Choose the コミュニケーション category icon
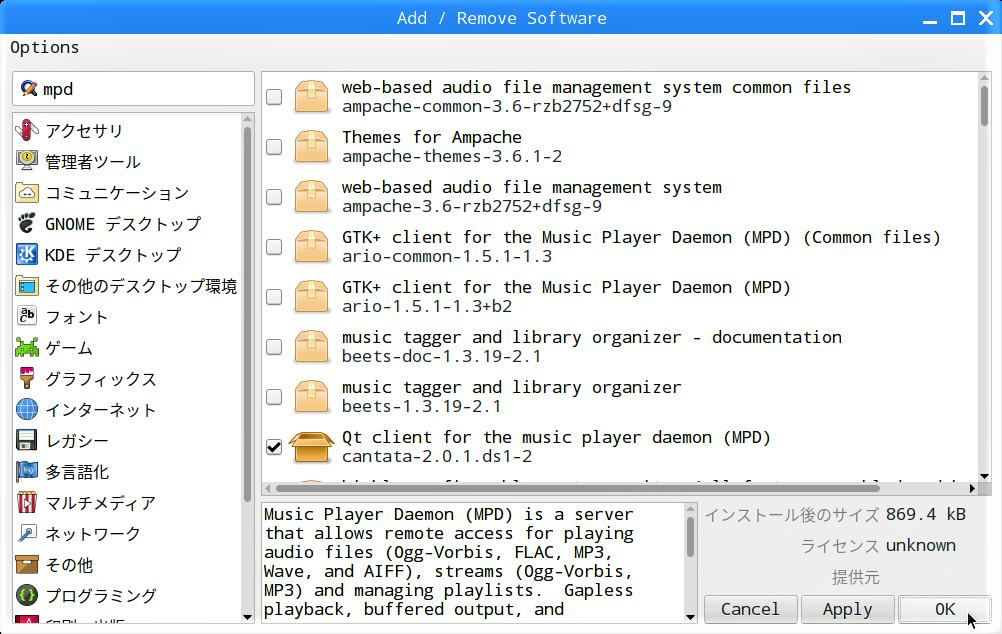Viewport: 1002px width, 634px height. 27,192
